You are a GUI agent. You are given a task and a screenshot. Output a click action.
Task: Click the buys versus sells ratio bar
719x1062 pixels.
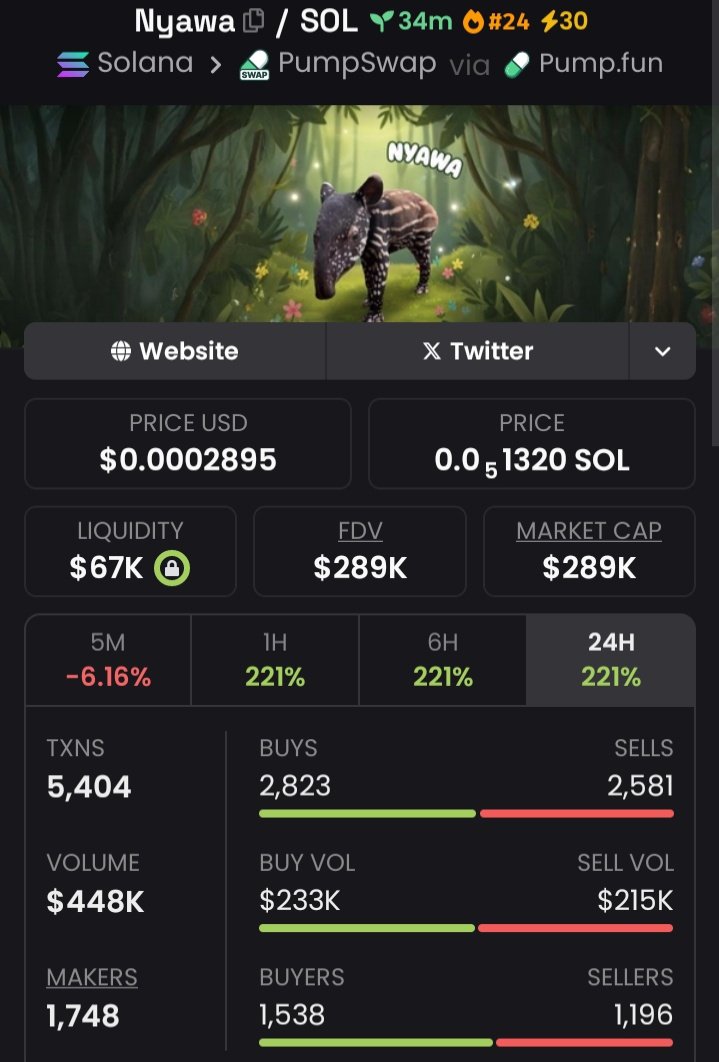(466, 813)
